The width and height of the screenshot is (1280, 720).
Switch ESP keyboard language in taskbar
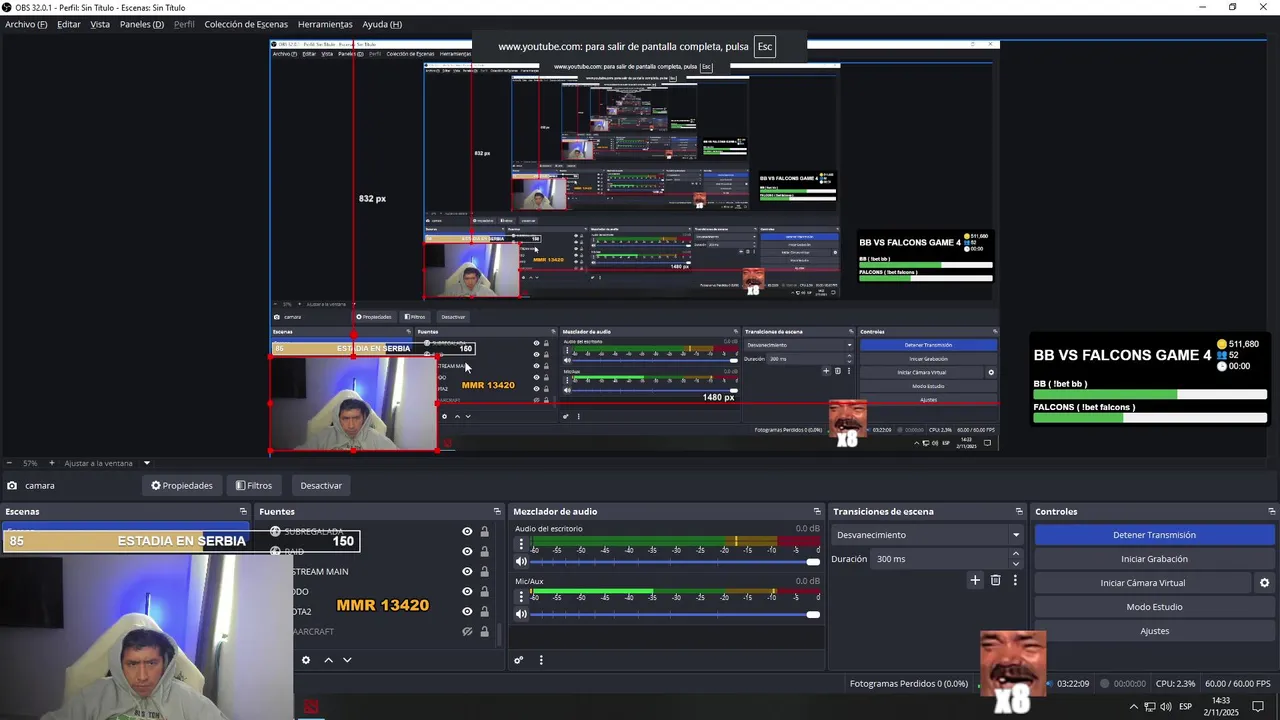(x=1186, y=707)
